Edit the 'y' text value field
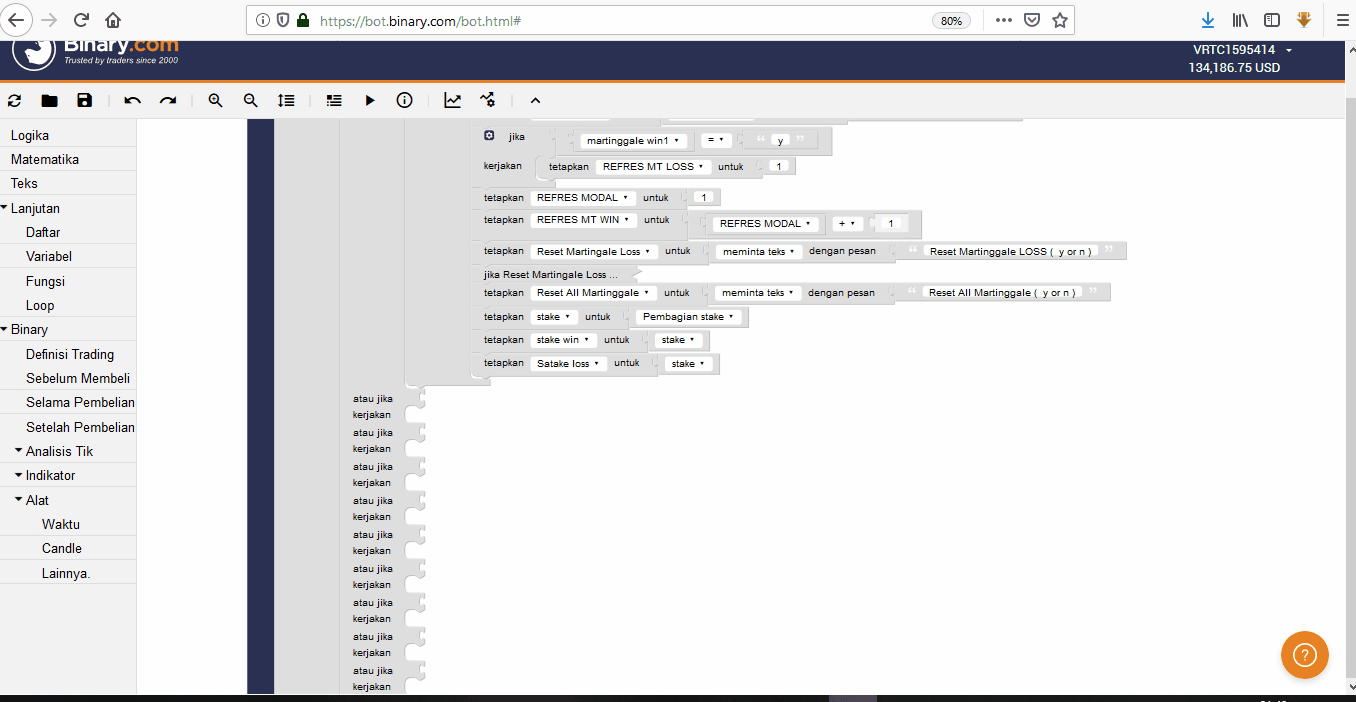This screenshot has height=702, width=1356. tap(780, 141)
